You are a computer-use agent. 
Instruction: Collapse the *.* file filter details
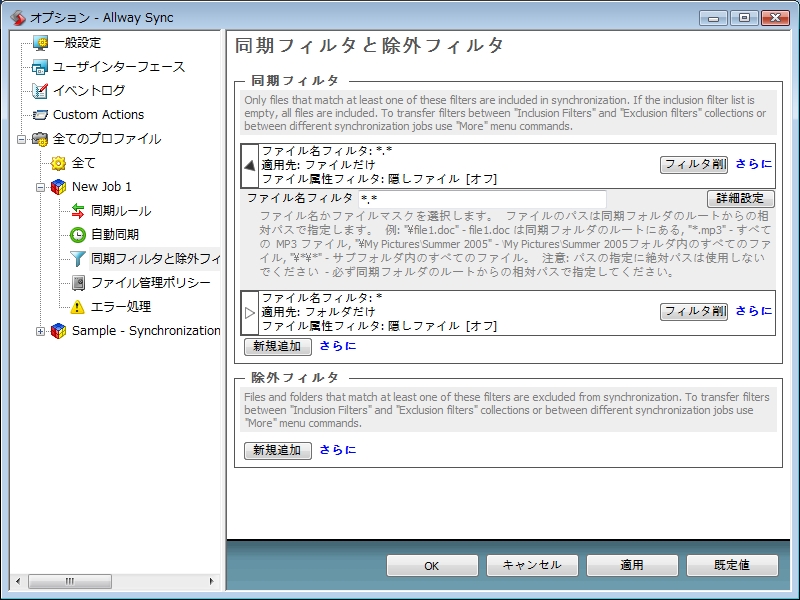(x=249, y=165)
